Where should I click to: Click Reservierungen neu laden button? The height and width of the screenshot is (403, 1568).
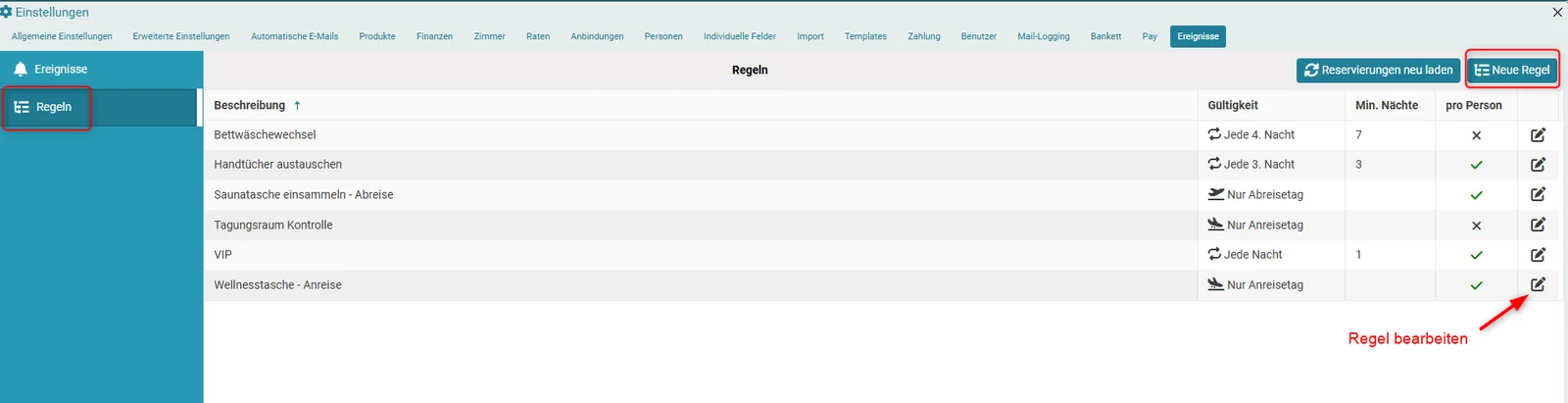(x=1378, y=70)
